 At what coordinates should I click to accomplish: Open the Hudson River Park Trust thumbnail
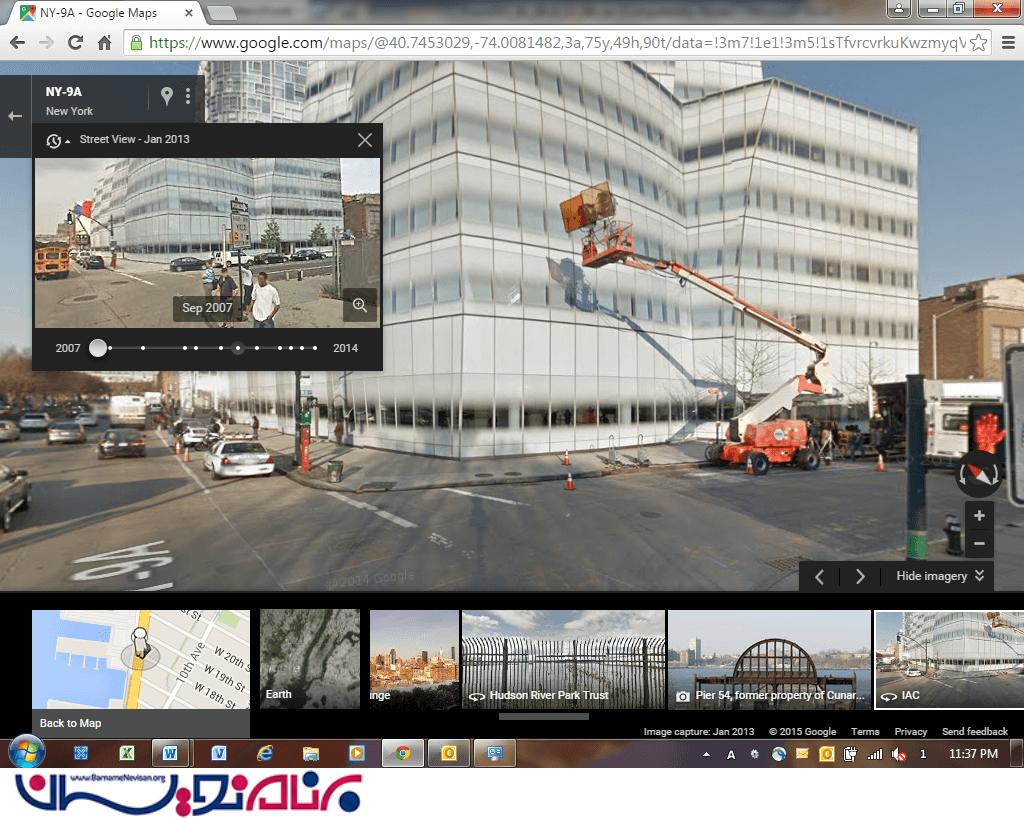(563, 659)
